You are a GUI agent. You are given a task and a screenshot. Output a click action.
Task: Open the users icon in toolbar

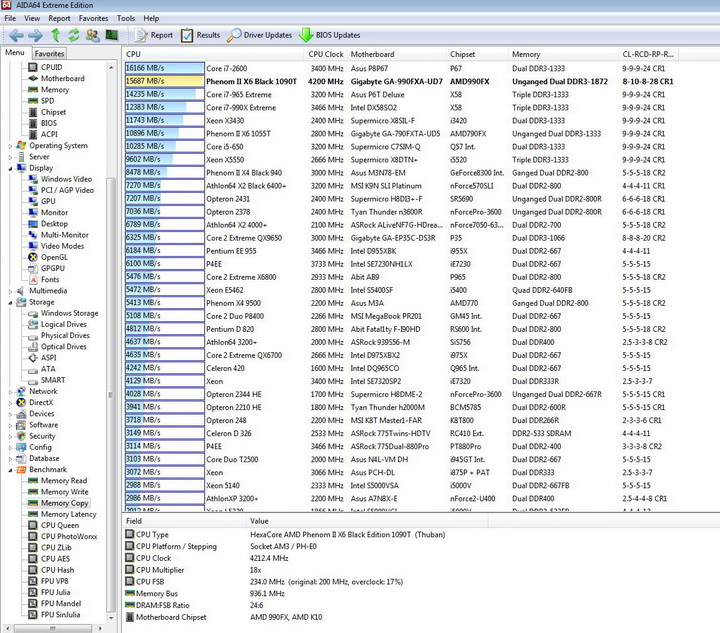point(92,35)
